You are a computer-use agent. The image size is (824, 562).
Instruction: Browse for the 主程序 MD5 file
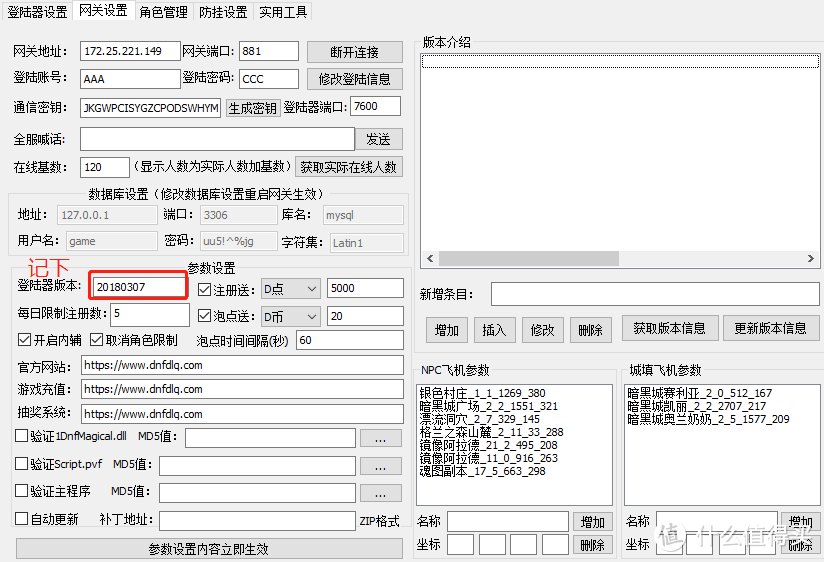[x=380, y=493]
